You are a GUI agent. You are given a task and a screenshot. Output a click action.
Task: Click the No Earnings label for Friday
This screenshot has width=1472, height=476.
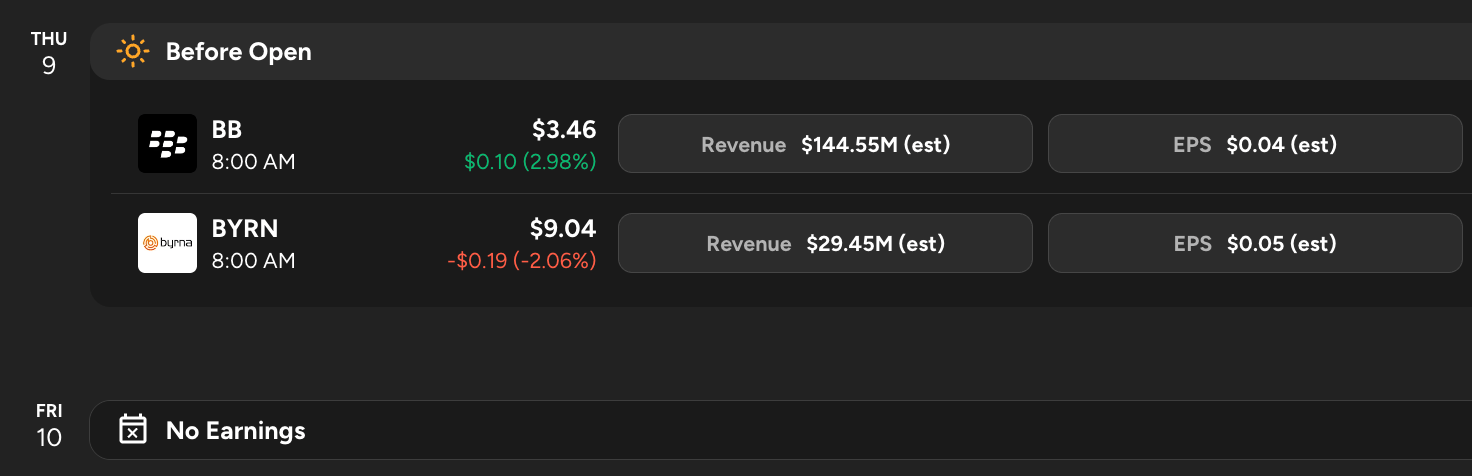pyautogui.click(x=235, y=431)
